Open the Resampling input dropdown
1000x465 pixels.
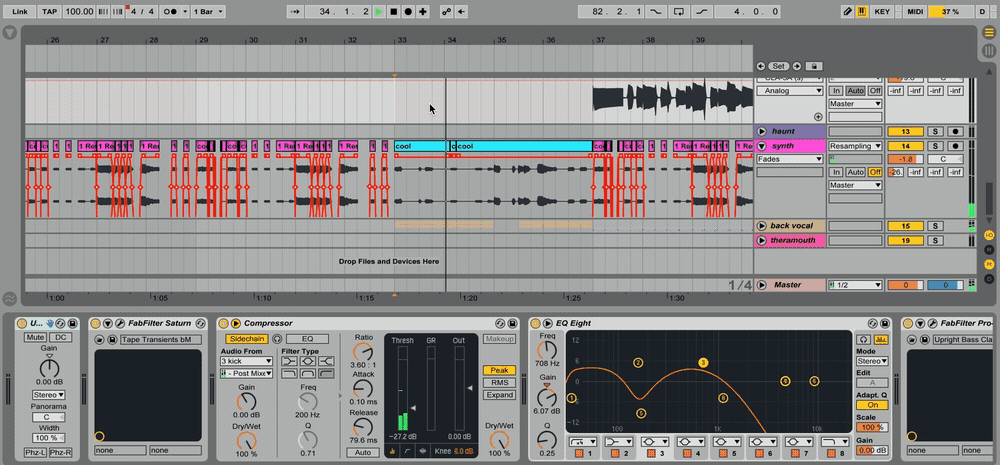[x=855, y=146]
